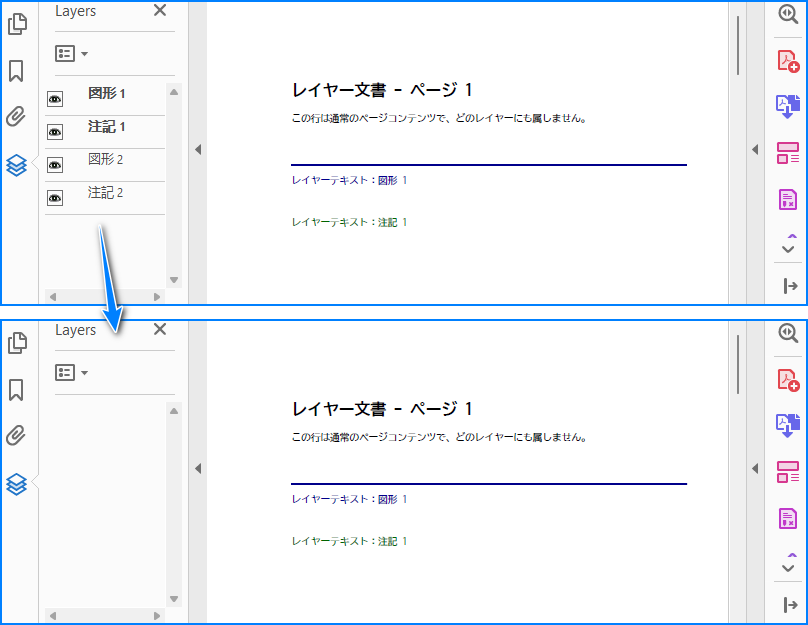Click layers list scroll-left arrow, top window

click(53, 297)
